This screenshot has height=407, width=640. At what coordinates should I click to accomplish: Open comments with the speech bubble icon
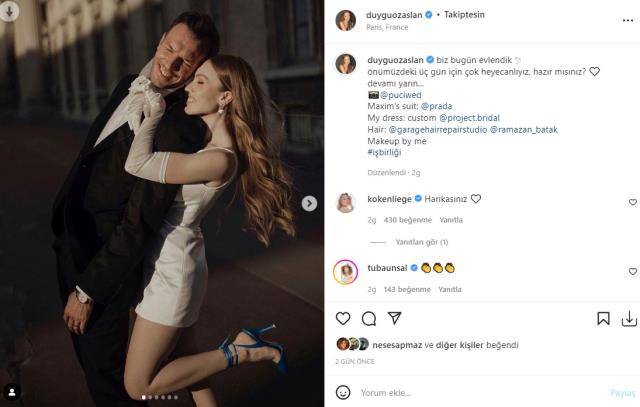tap(369, 318)
